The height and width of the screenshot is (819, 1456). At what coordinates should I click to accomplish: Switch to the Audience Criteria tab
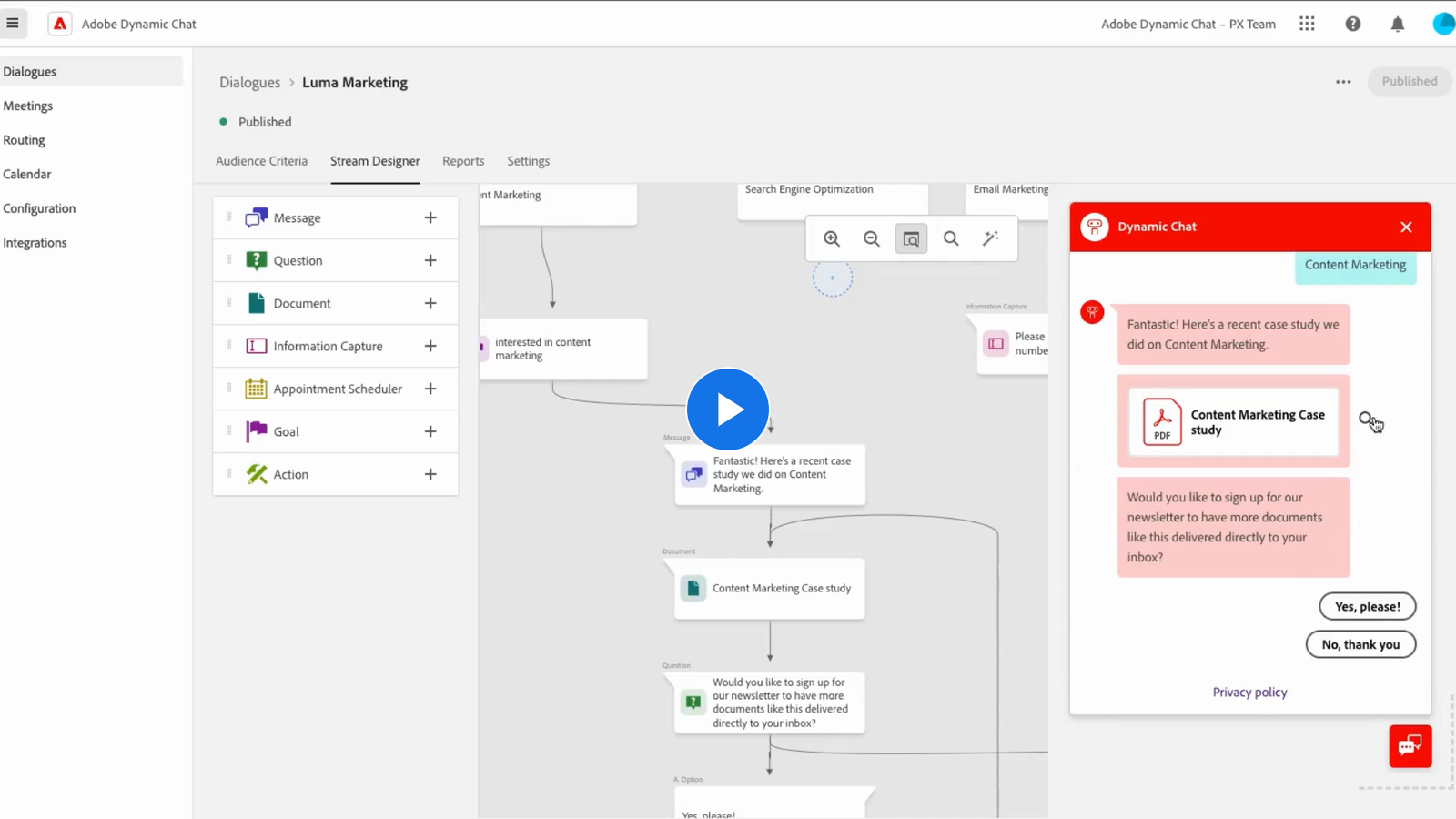[x=261, y=161]
